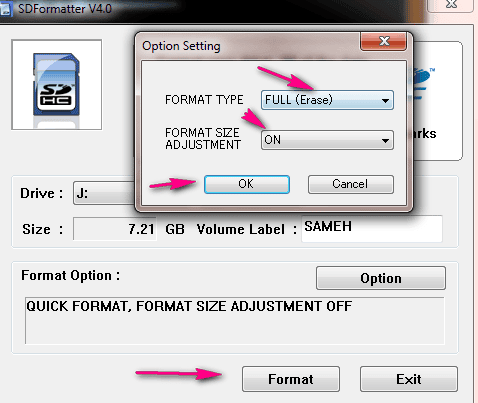Screen dimensions: 478x403
Task: Close the main SDFormatter window
Action: pyautogui.click(x=451, y=5)
